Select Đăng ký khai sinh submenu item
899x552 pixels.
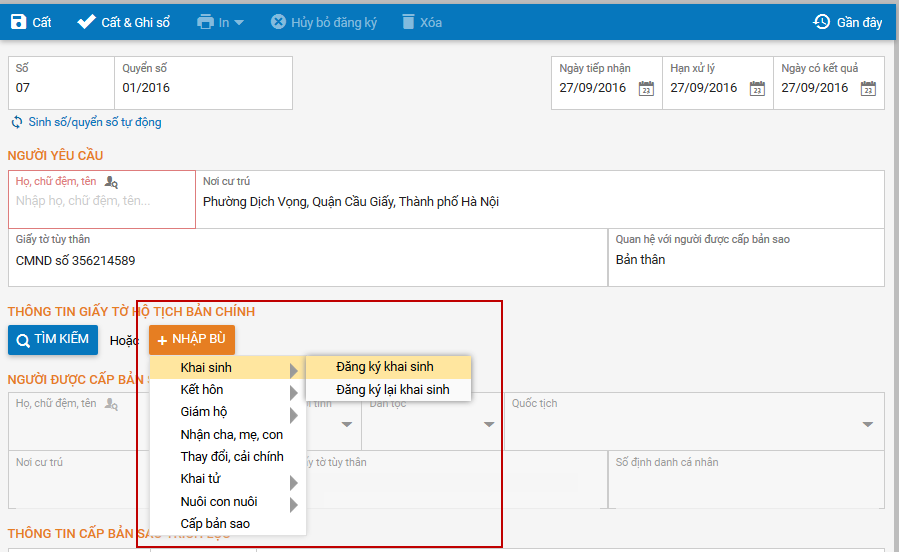point(385,367)
